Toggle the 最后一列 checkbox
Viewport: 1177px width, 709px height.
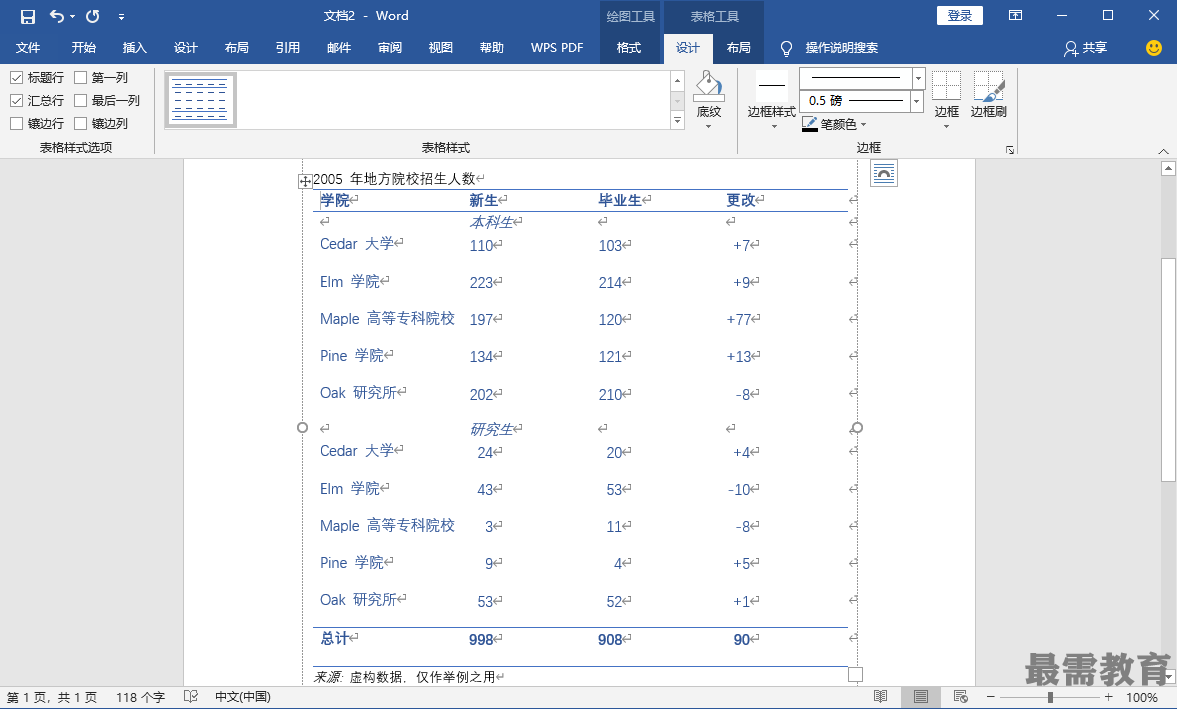[x=80, y=101]
